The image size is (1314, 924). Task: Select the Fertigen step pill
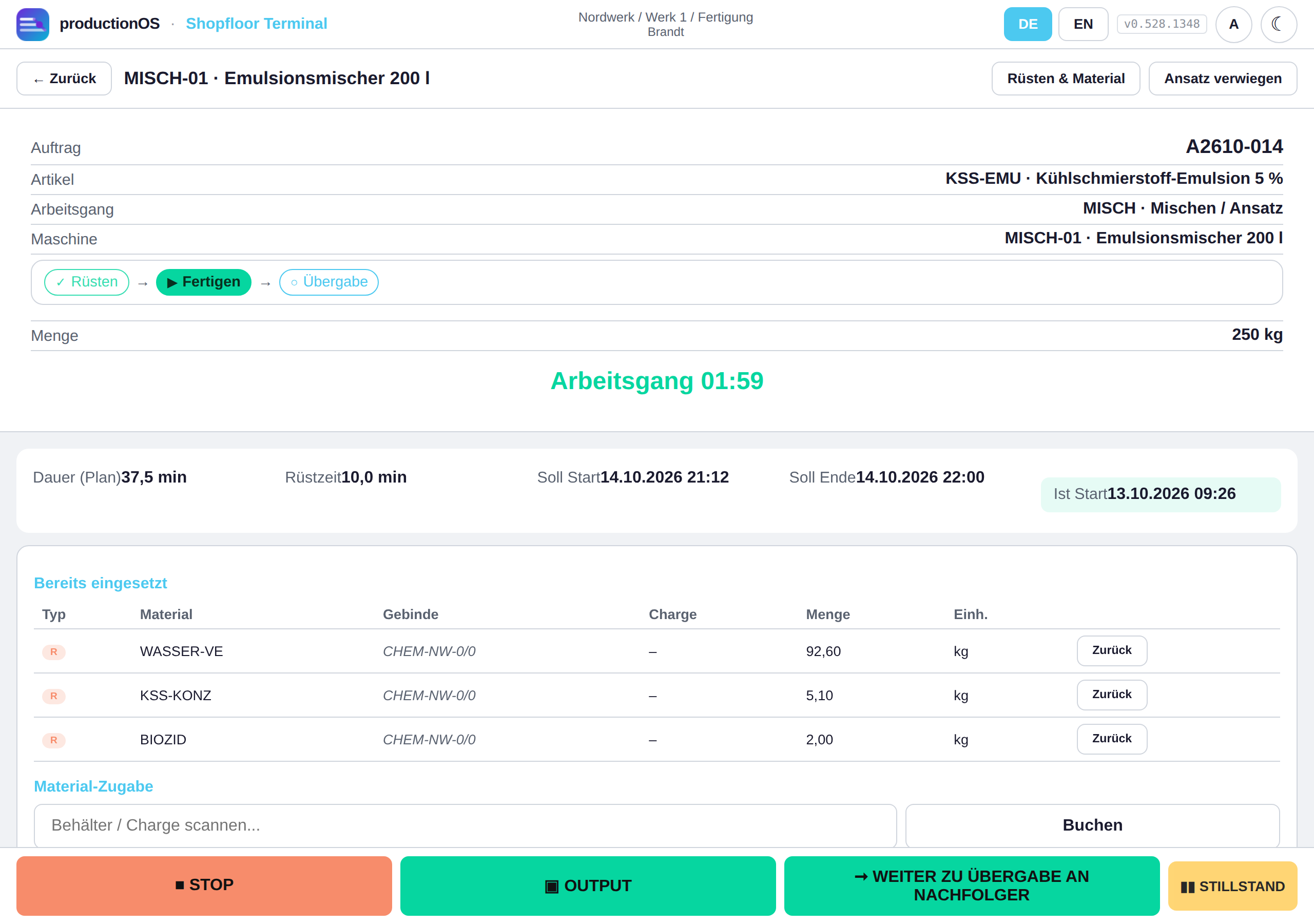click(203, 282)
